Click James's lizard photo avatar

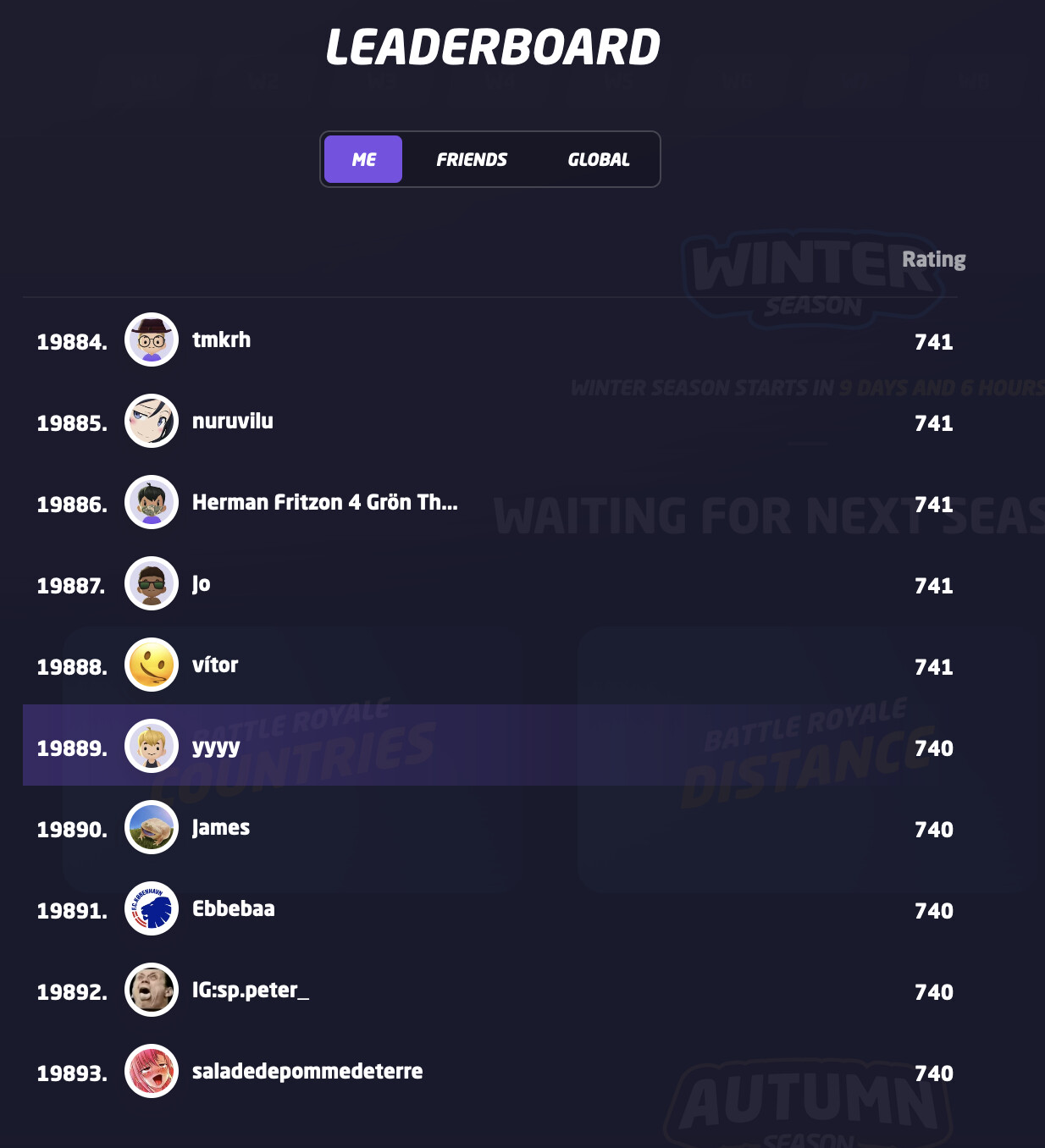[x=152, y=827]
